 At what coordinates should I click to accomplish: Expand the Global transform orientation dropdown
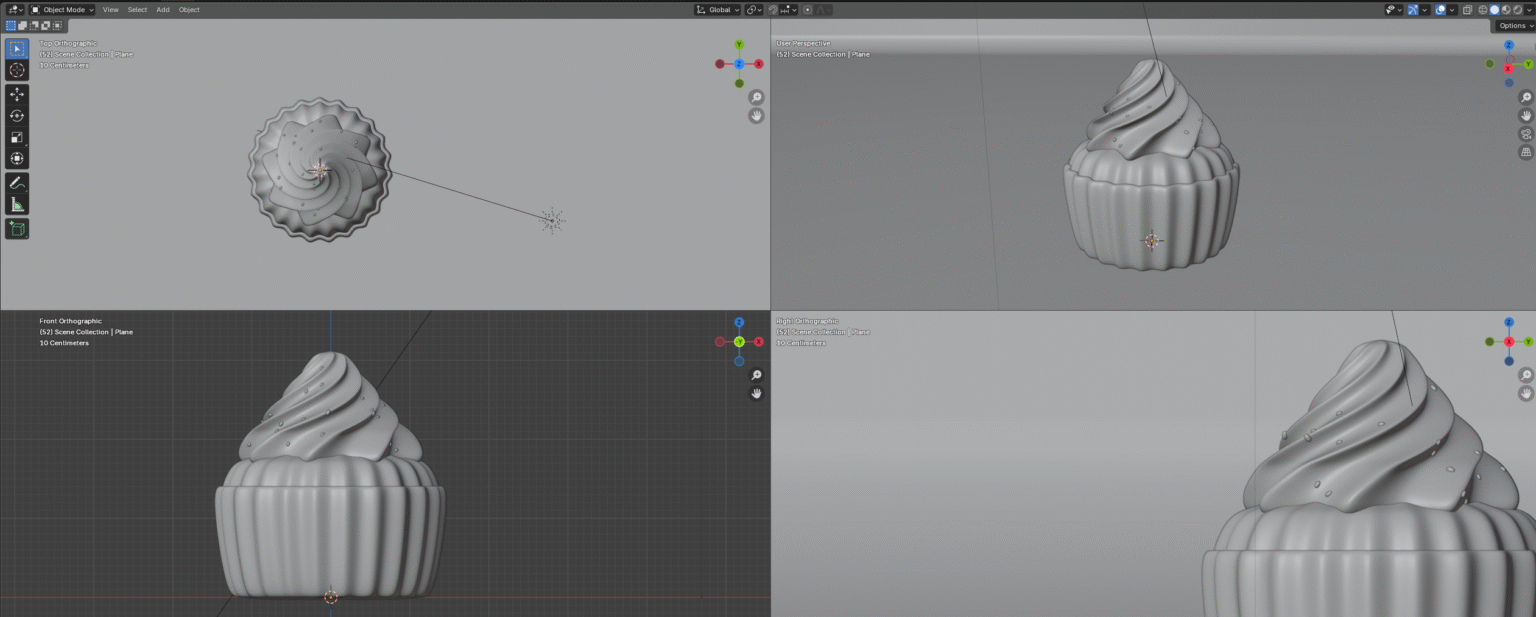point(718,10)
